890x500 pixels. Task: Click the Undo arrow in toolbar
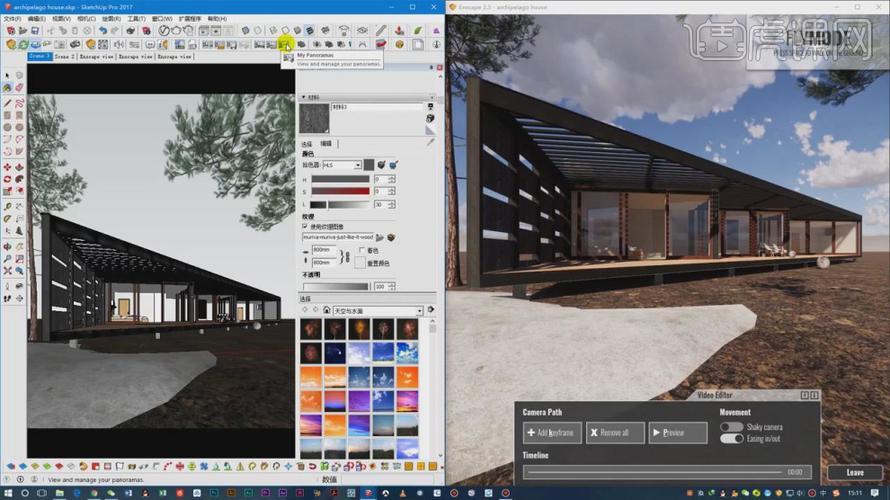pos(103,31)
